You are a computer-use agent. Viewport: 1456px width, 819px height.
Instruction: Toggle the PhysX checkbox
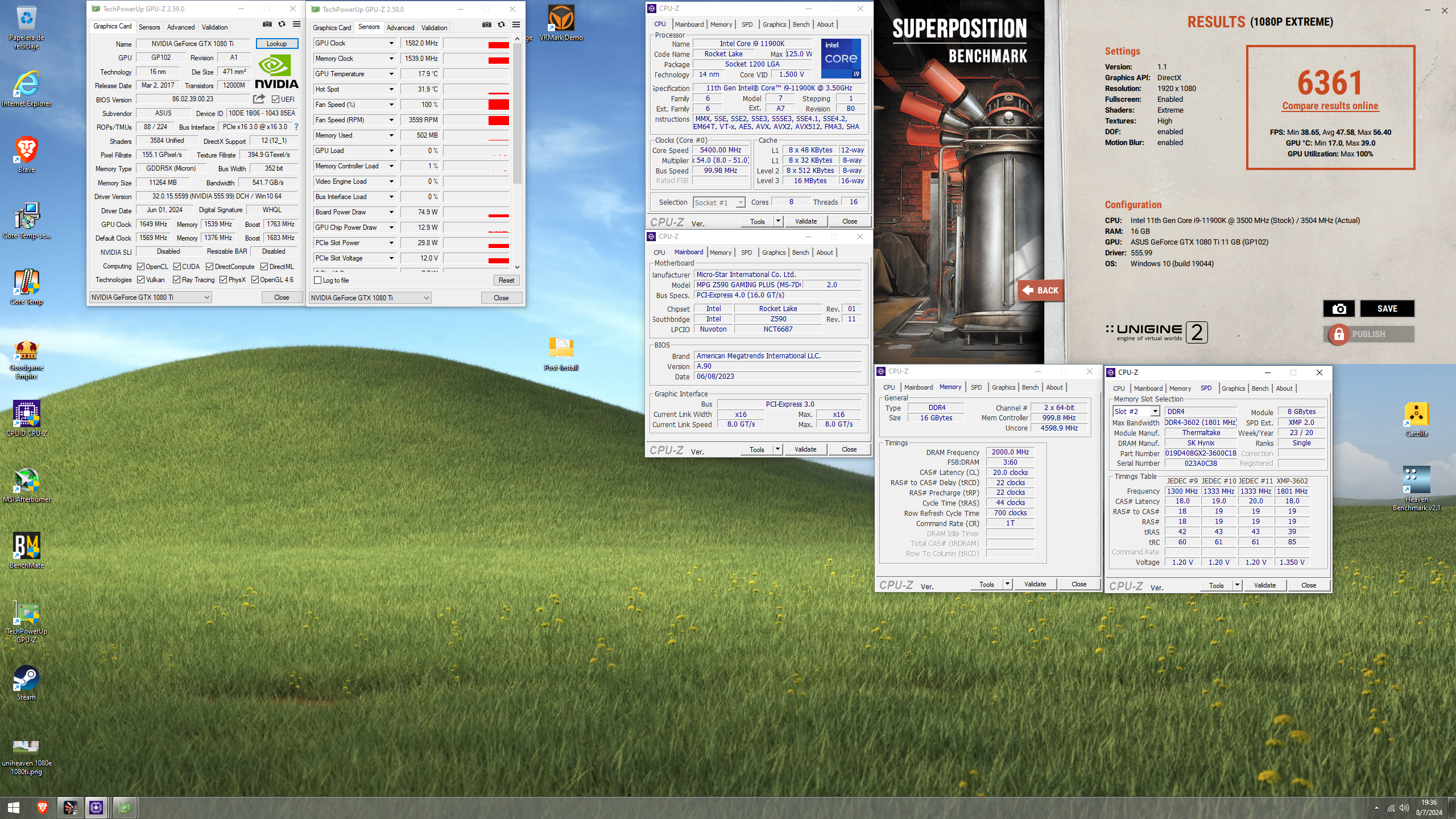coord(224,279)
